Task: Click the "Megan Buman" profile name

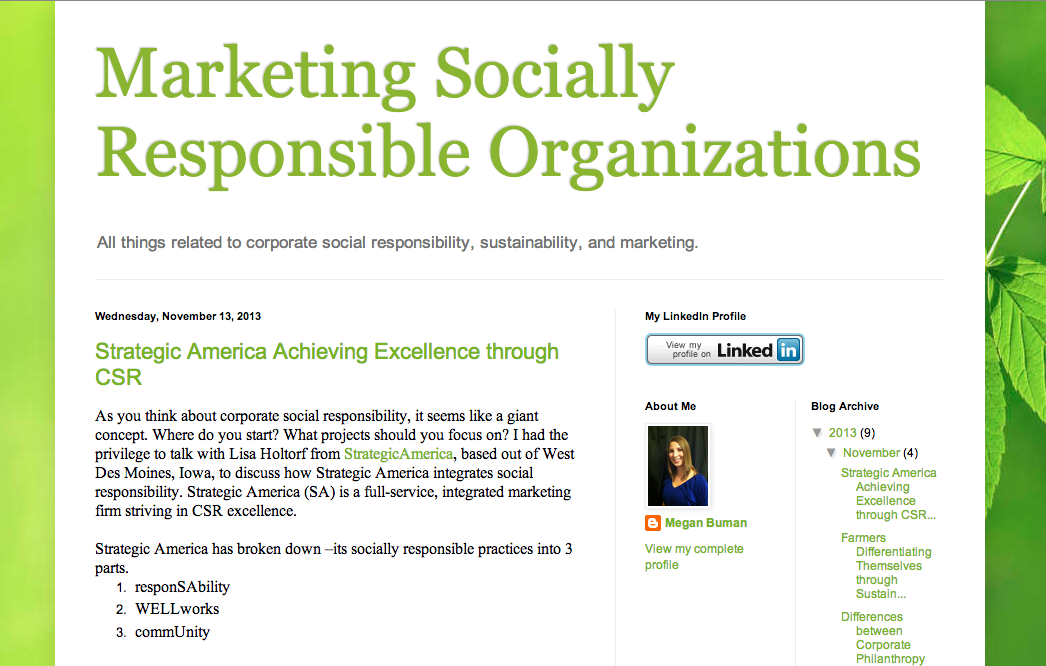Action: [705, 522]
